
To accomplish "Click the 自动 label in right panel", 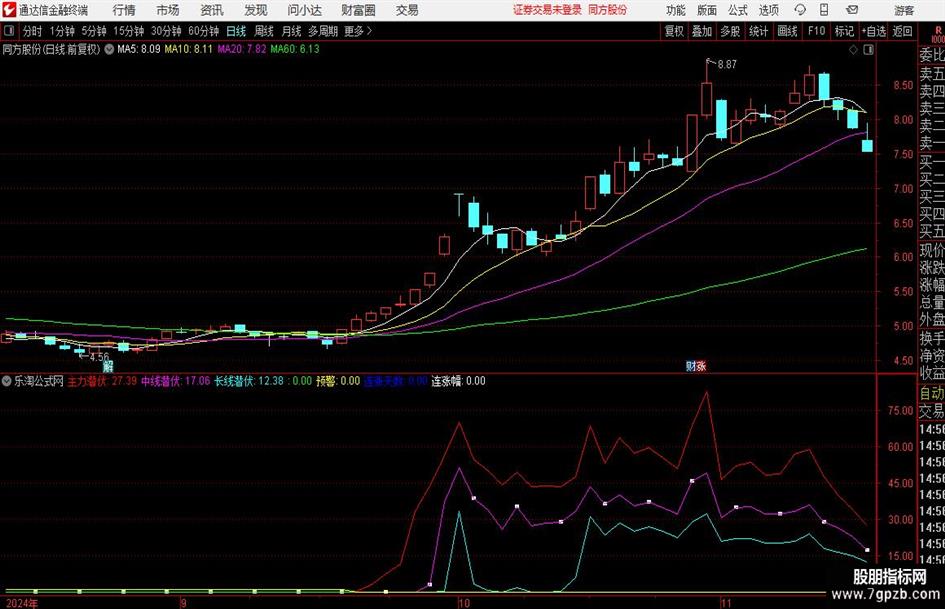I will tap(932, 394).
